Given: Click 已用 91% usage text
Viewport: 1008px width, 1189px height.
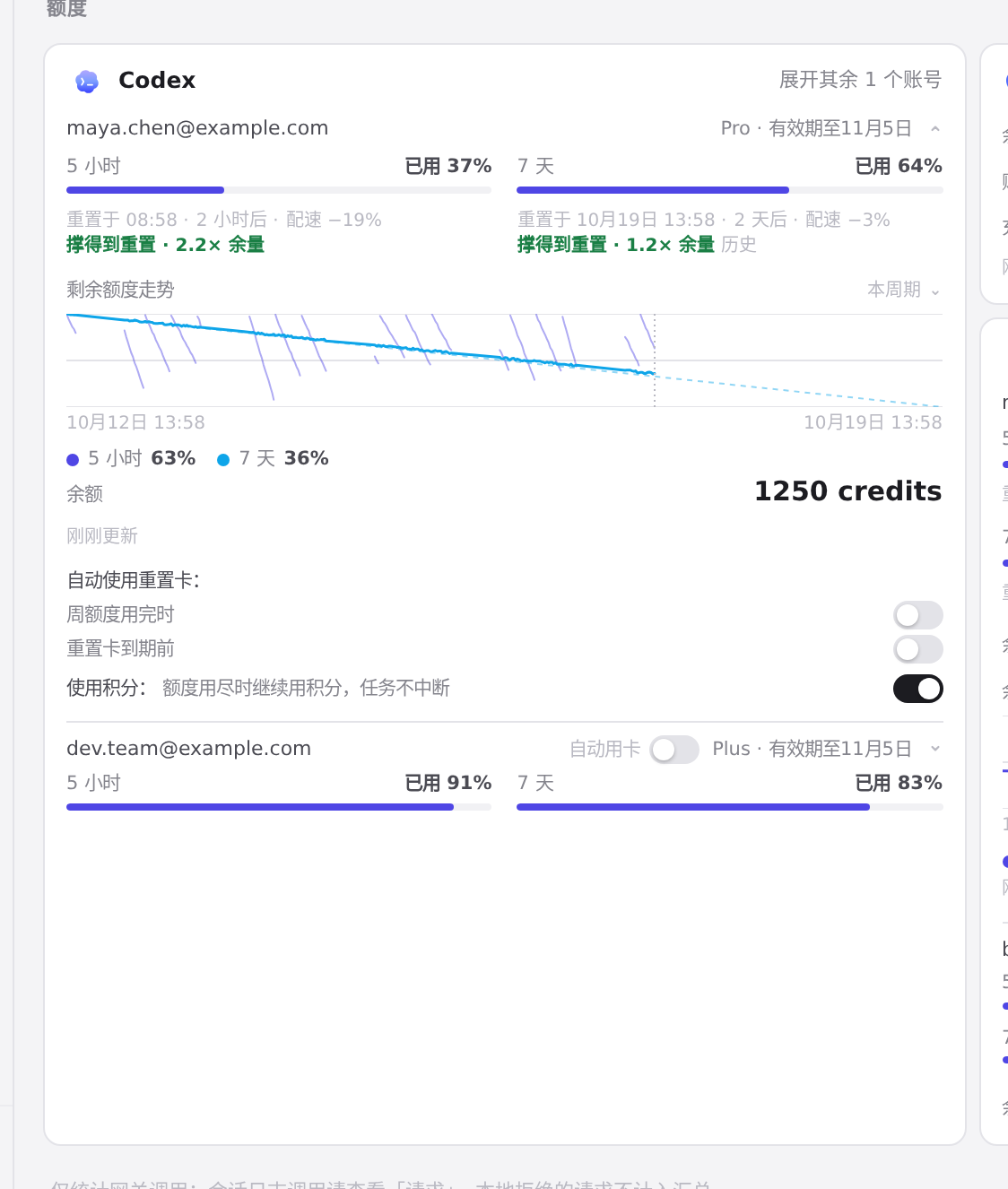Looking at the screenshot, I should [448, 783].
